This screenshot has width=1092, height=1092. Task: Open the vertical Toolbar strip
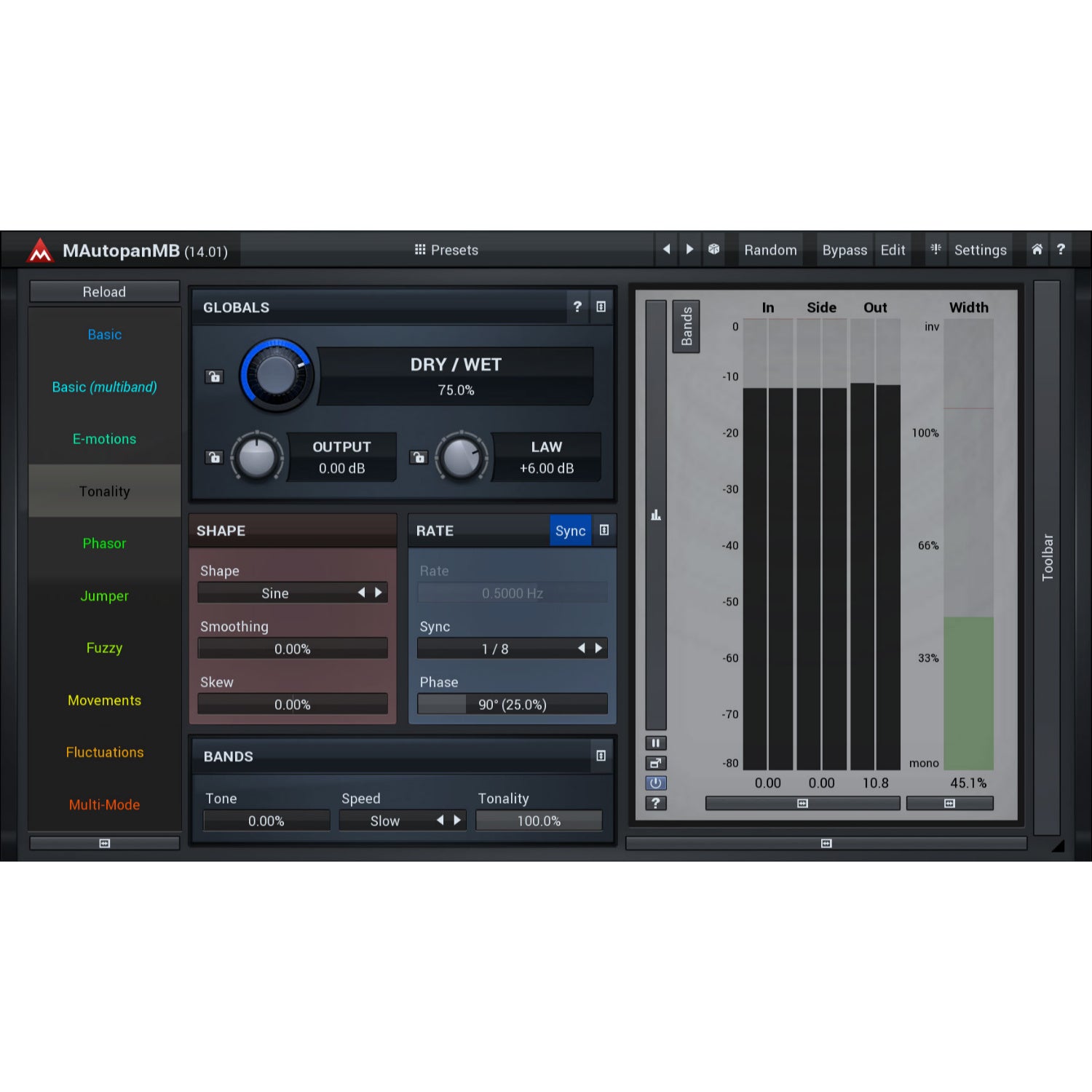[x=1047, y=558]
